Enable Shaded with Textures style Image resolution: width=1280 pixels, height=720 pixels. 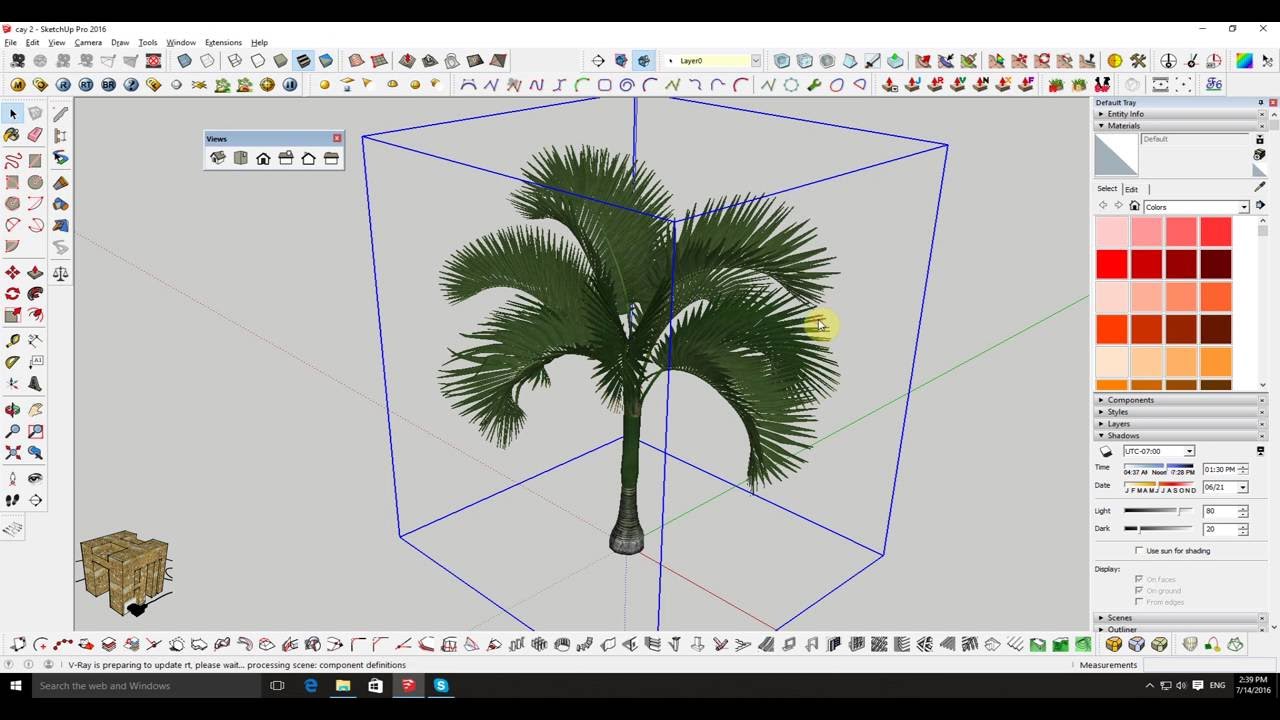click(303, 61)
